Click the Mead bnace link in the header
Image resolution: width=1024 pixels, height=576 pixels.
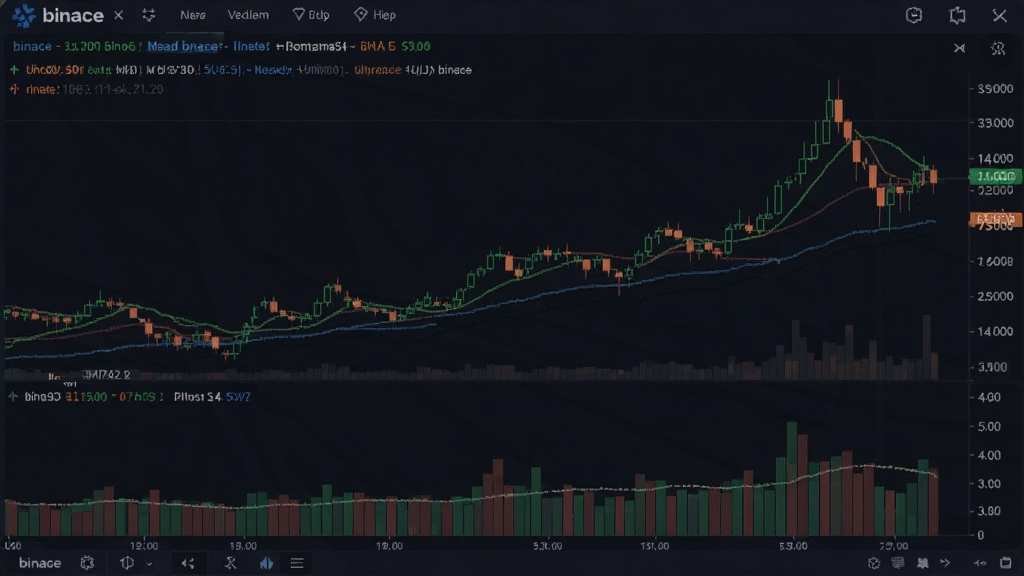point(182,46)
